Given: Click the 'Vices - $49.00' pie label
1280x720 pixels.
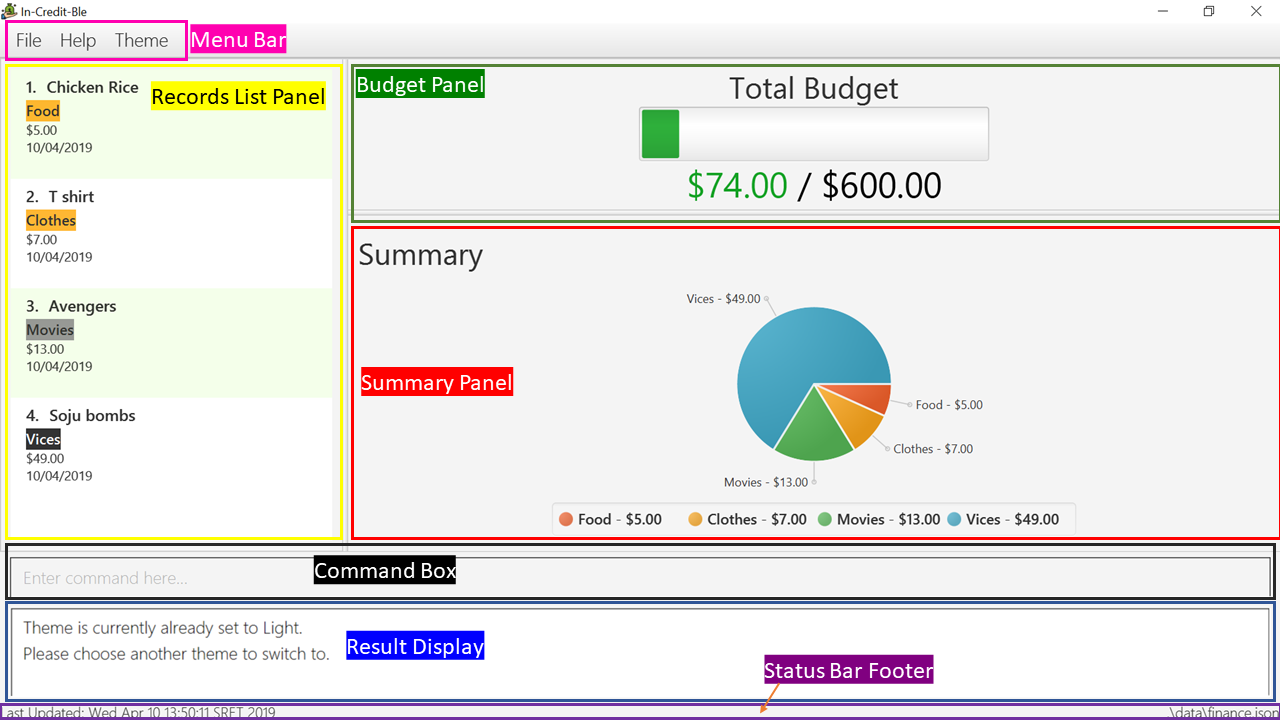Looking at the screenshot, I should [x=724, y=299].
